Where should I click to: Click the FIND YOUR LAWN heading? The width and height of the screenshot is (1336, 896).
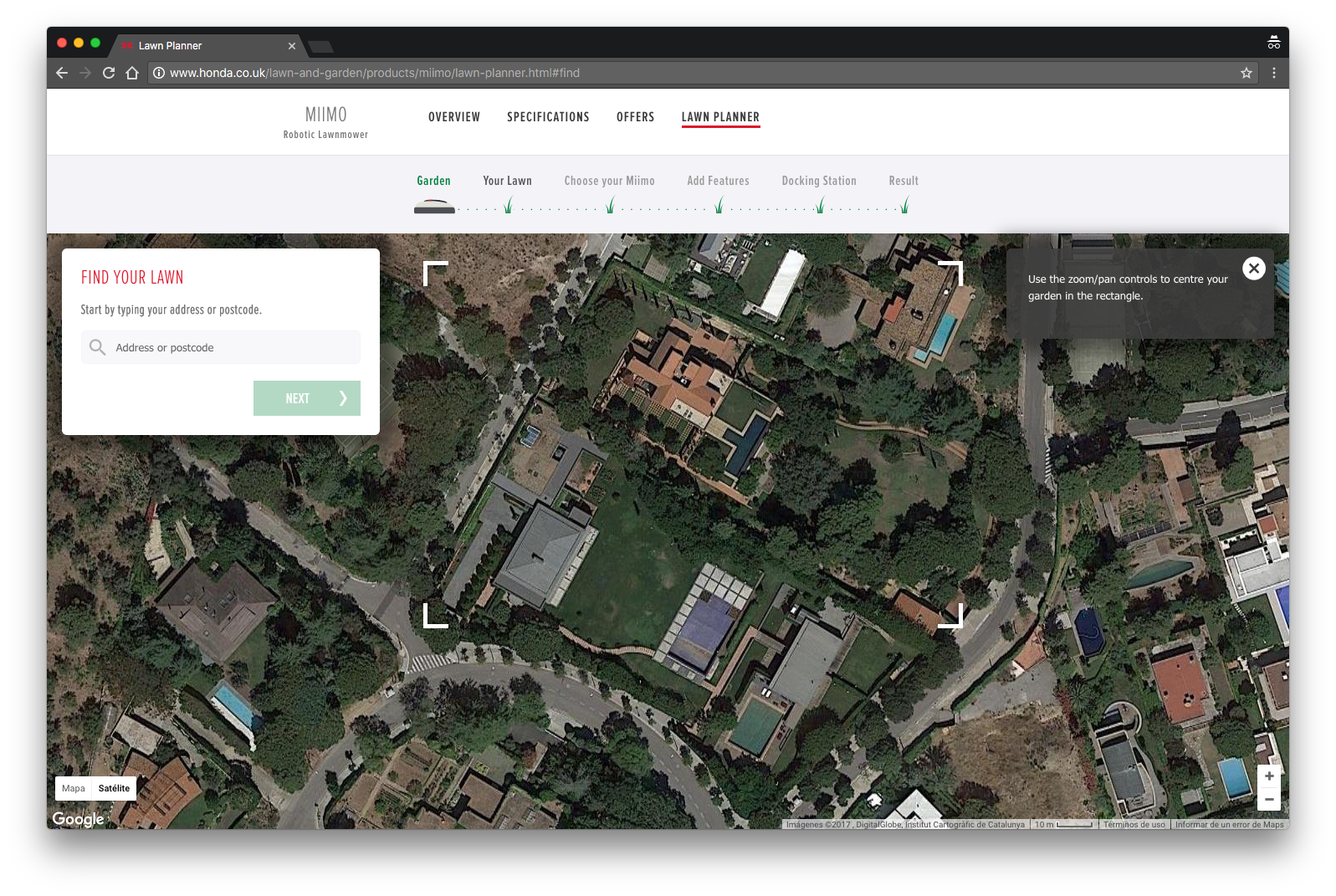coord(132,277)
